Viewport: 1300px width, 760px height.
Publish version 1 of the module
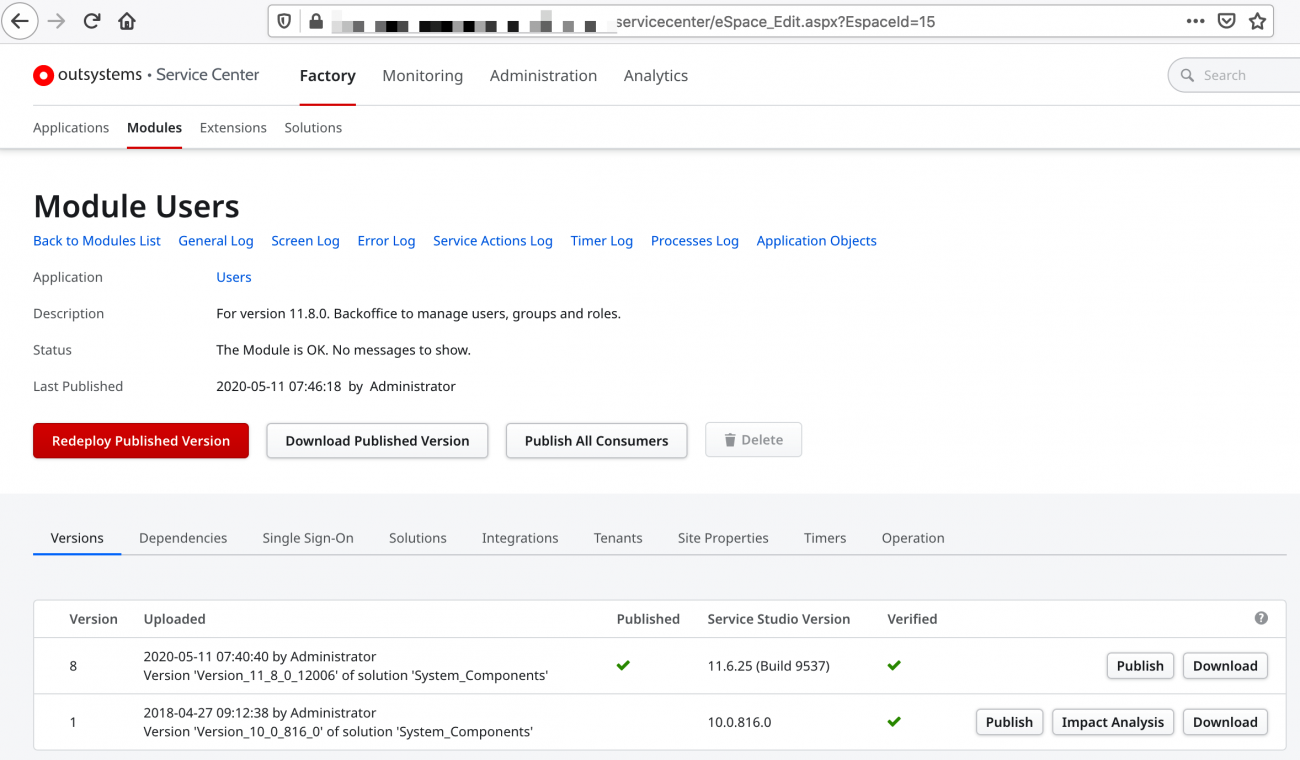tap(1009, 722)
